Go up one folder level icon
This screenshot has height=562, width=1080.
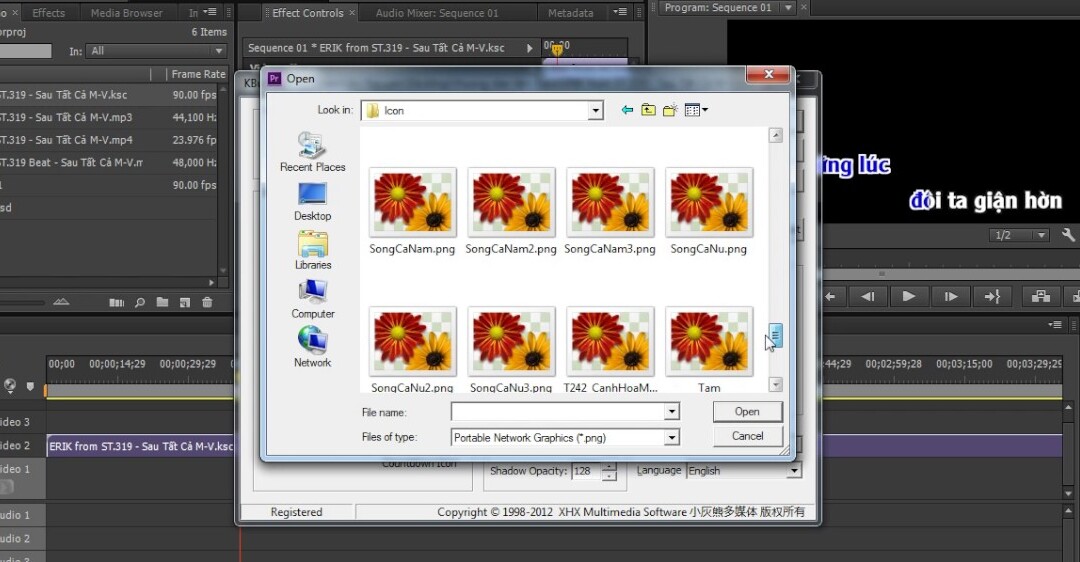(x=648, y=110)
